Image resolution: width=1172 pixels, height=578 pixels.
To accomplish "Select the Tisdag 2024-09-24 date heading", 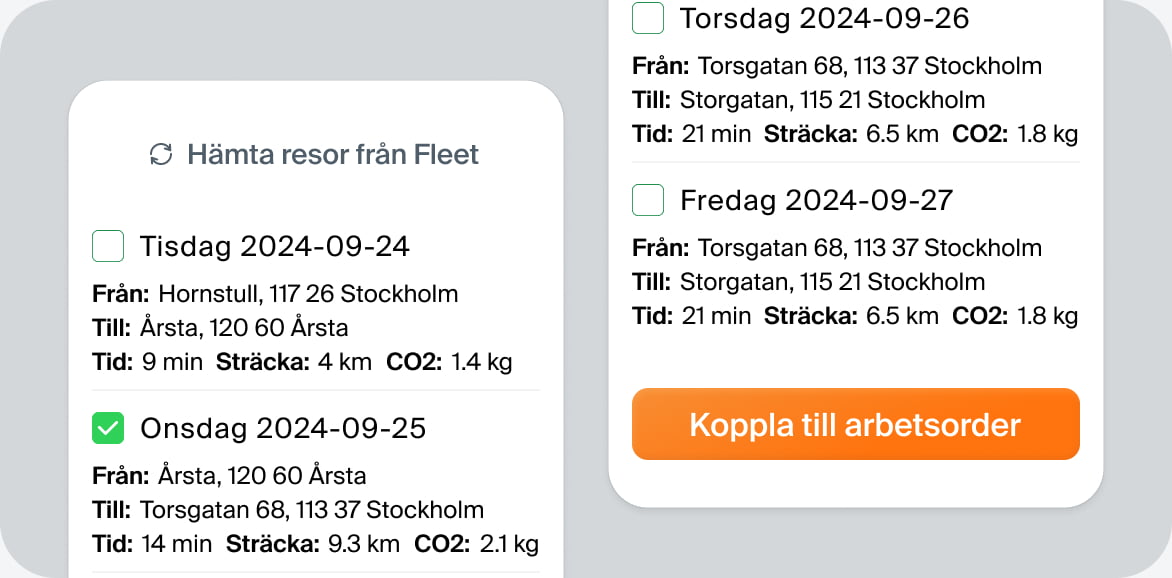I will pos(275,246).
